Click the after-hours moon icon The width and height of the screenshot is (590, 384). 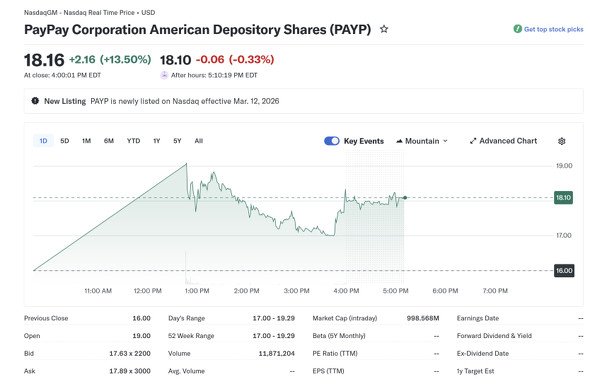click(164, 75)
